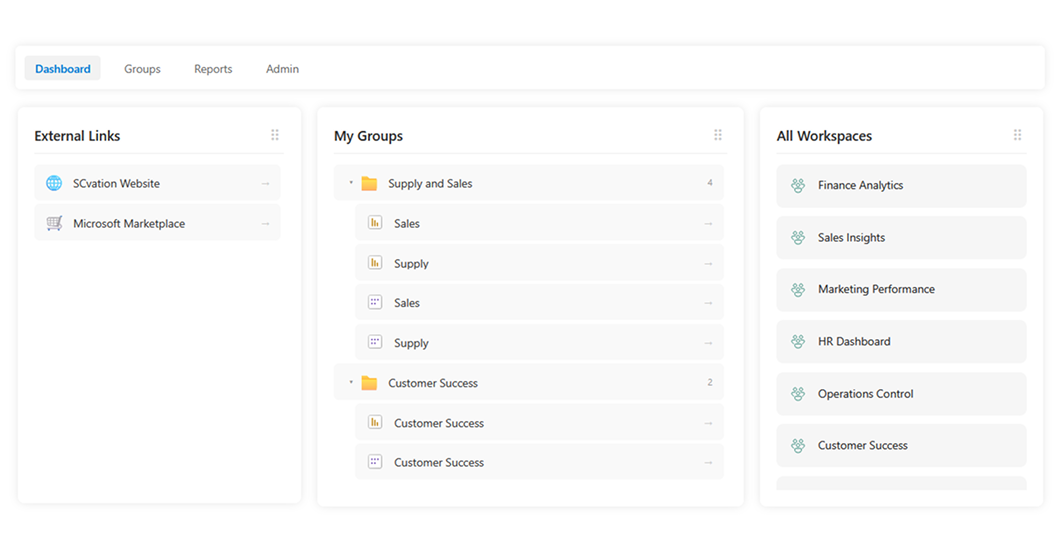Viewport: 1062px width, 555px height.
Task: Open the Reports tab
Action: pyautogui.click(x=213, y=68)
